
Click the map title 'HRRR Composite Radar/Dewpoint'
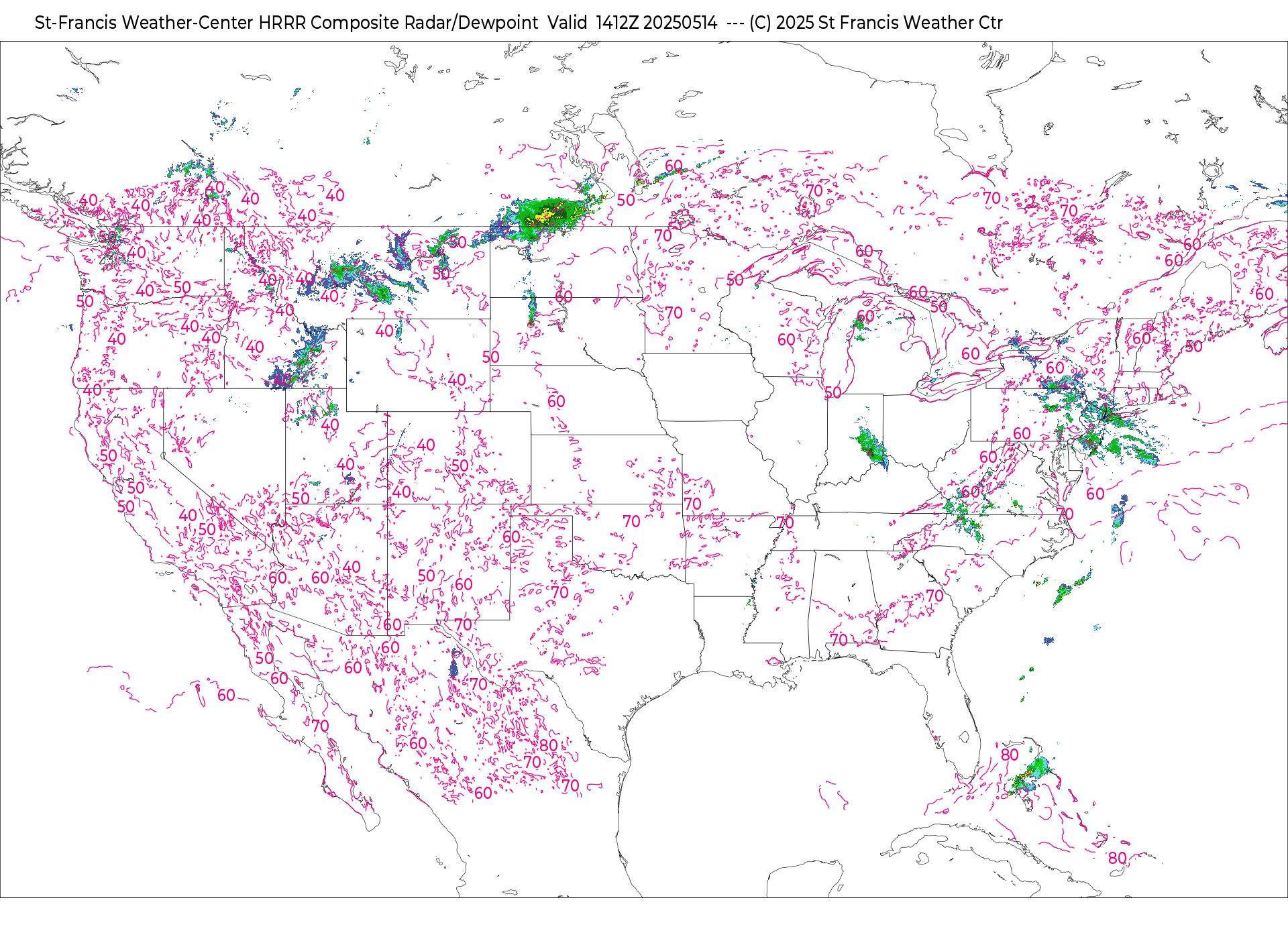(398, 23)
